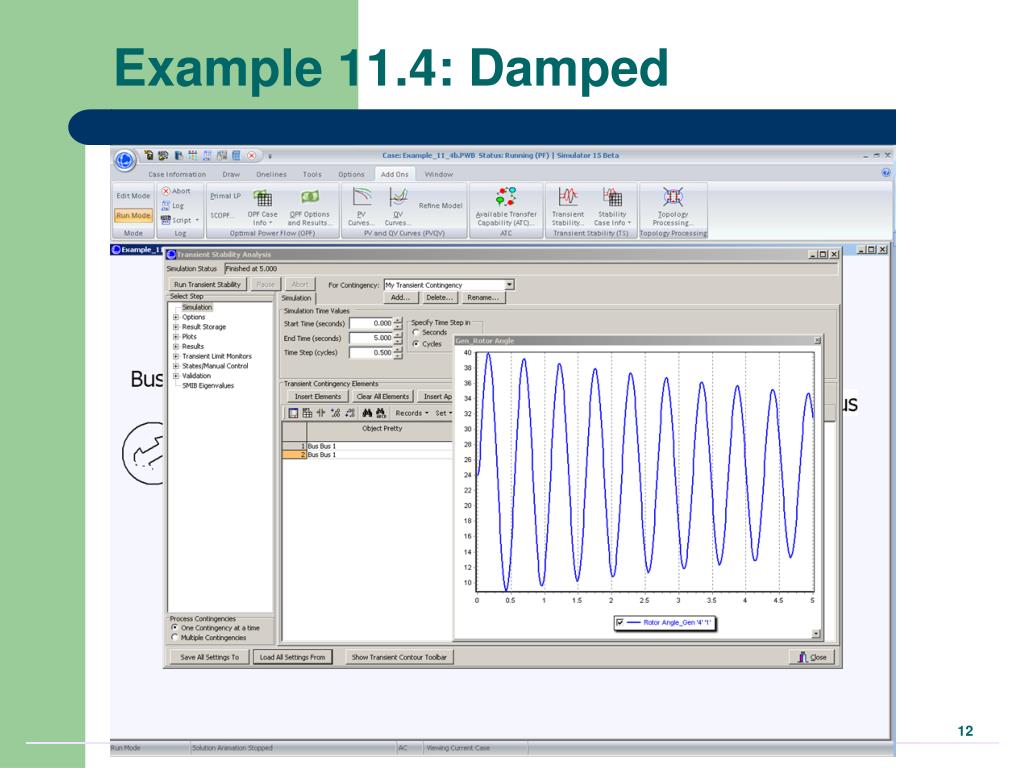Expand the Transient Limit Monitors node
1024x768 pixels.
coord(176,356)
